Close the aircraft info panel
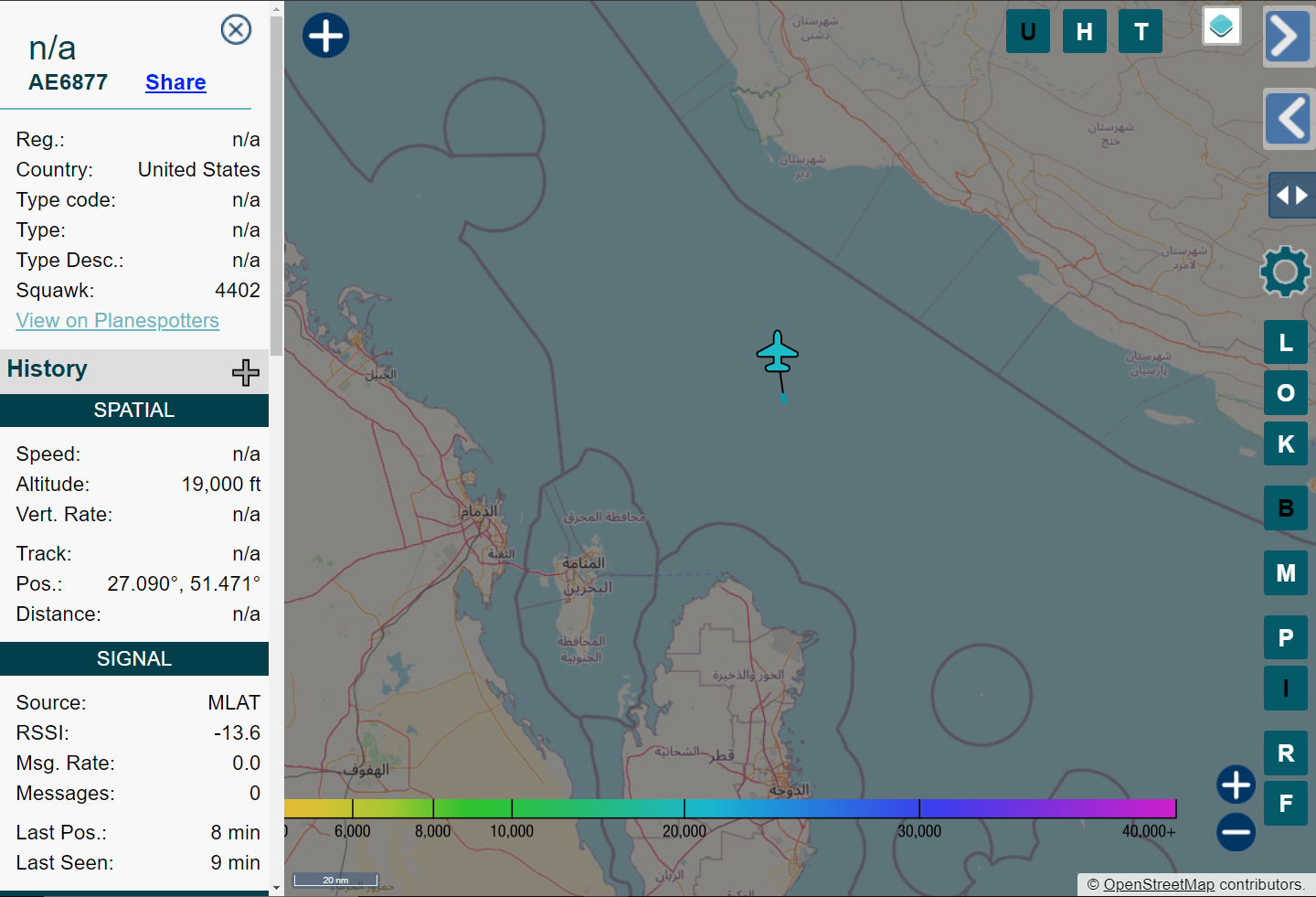The height and width of the screenshot is (897, 1316). click(x=236, y=30)
